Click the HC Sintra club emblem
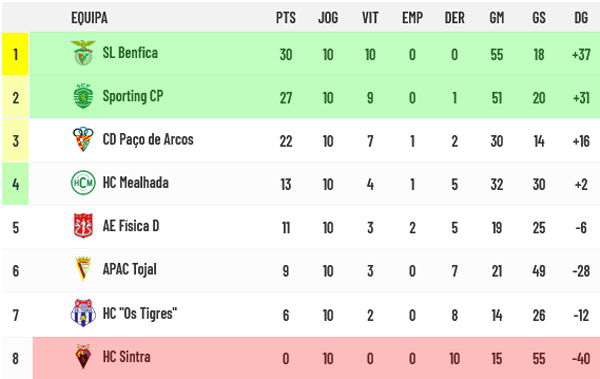The height and width of the screenshot is (379, 600). (x=83, y=356)
